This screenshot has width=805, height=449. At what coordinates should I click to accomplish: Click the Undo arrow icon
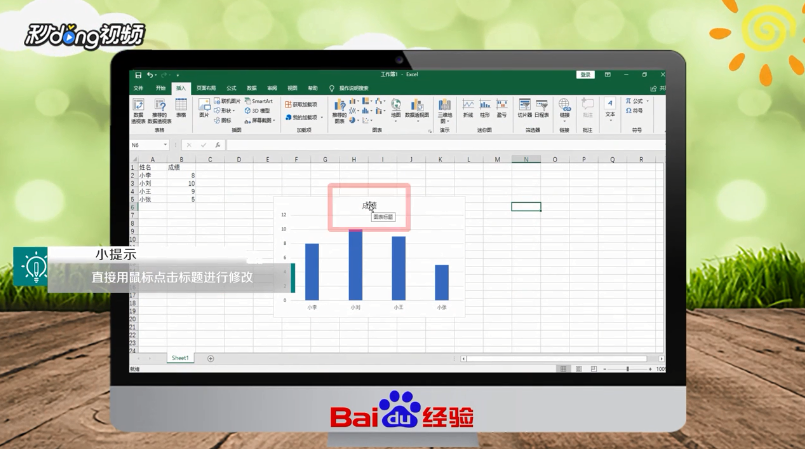pos(149,75)
